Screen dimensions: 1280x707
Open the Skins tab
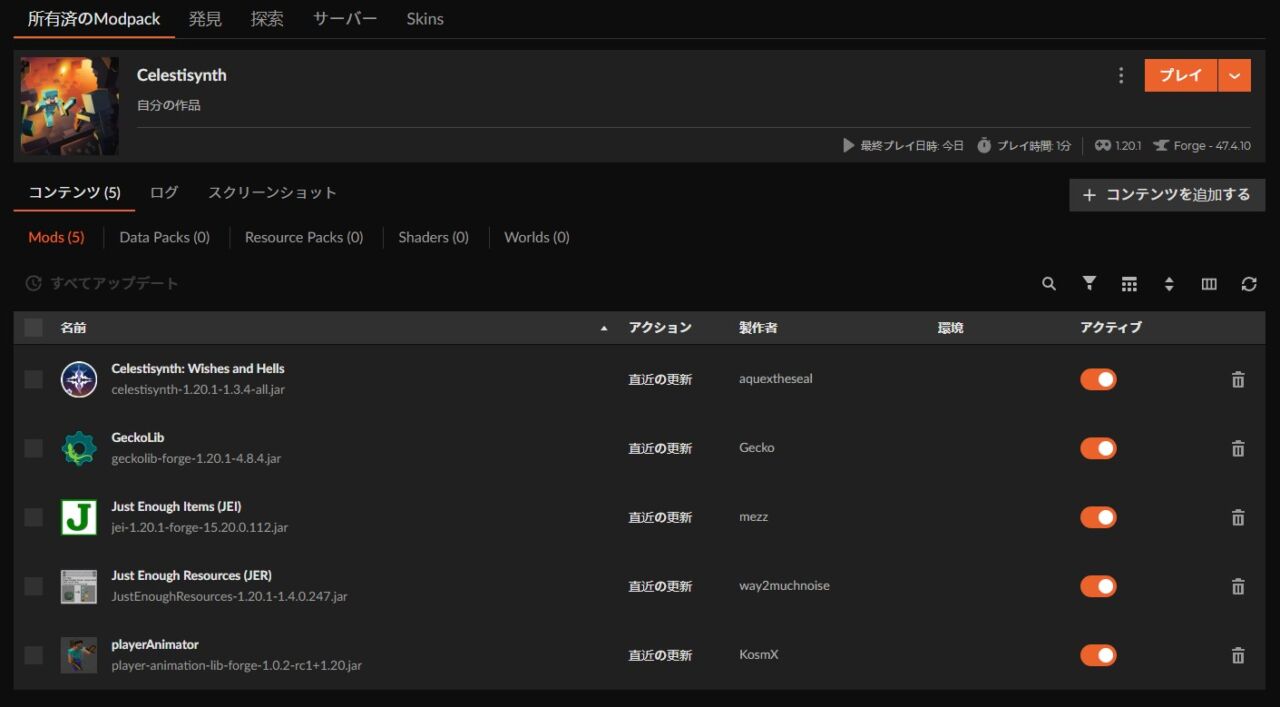click(x=425, y=19)
